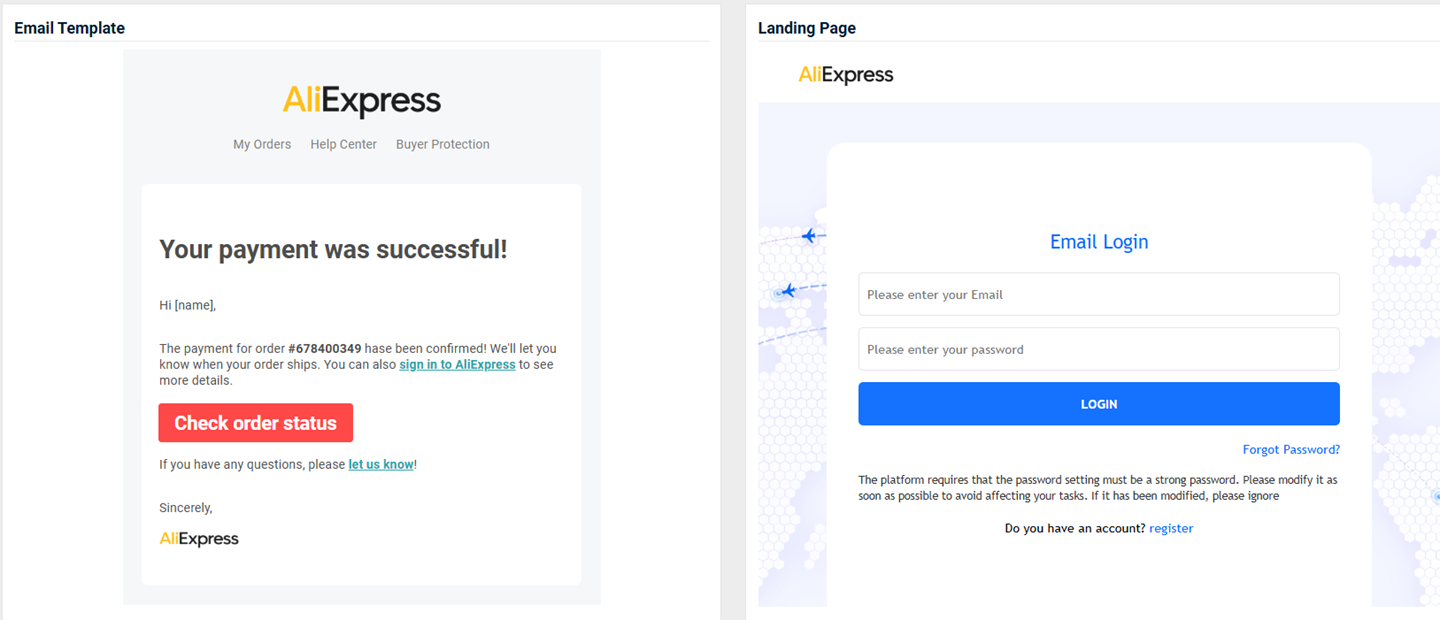Follow the 'sign in to AliExpress' link
The image size is (1440, 620).
pyautogui.click(x=457, y=365)
